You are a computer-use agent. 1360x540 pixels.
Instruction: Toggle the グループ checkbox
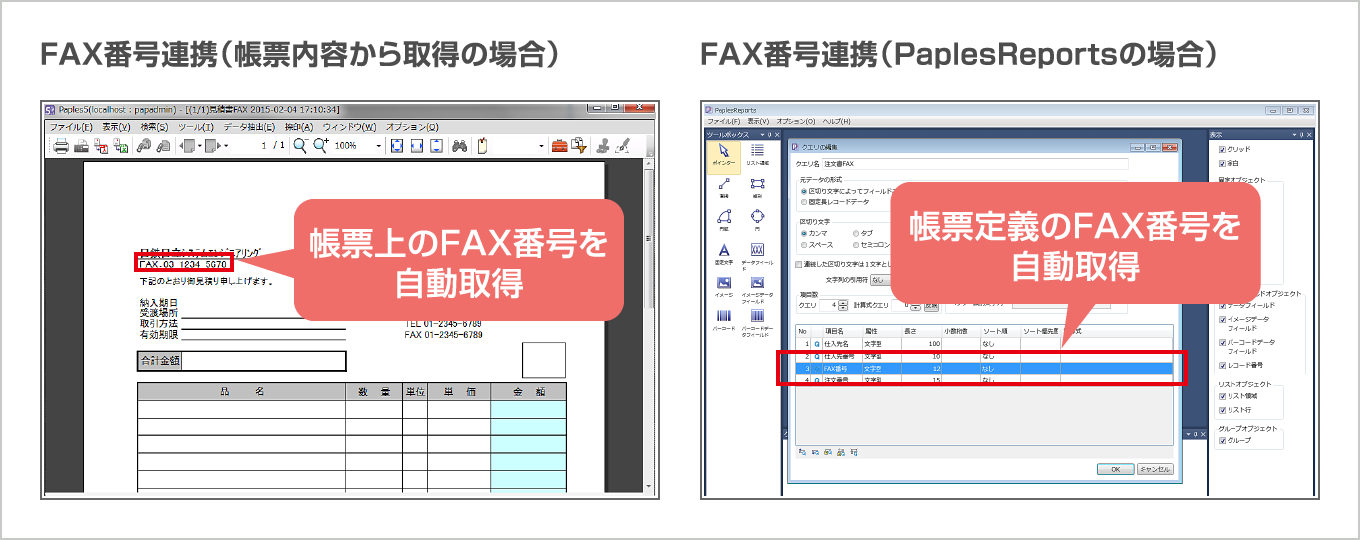[1222, 441]
